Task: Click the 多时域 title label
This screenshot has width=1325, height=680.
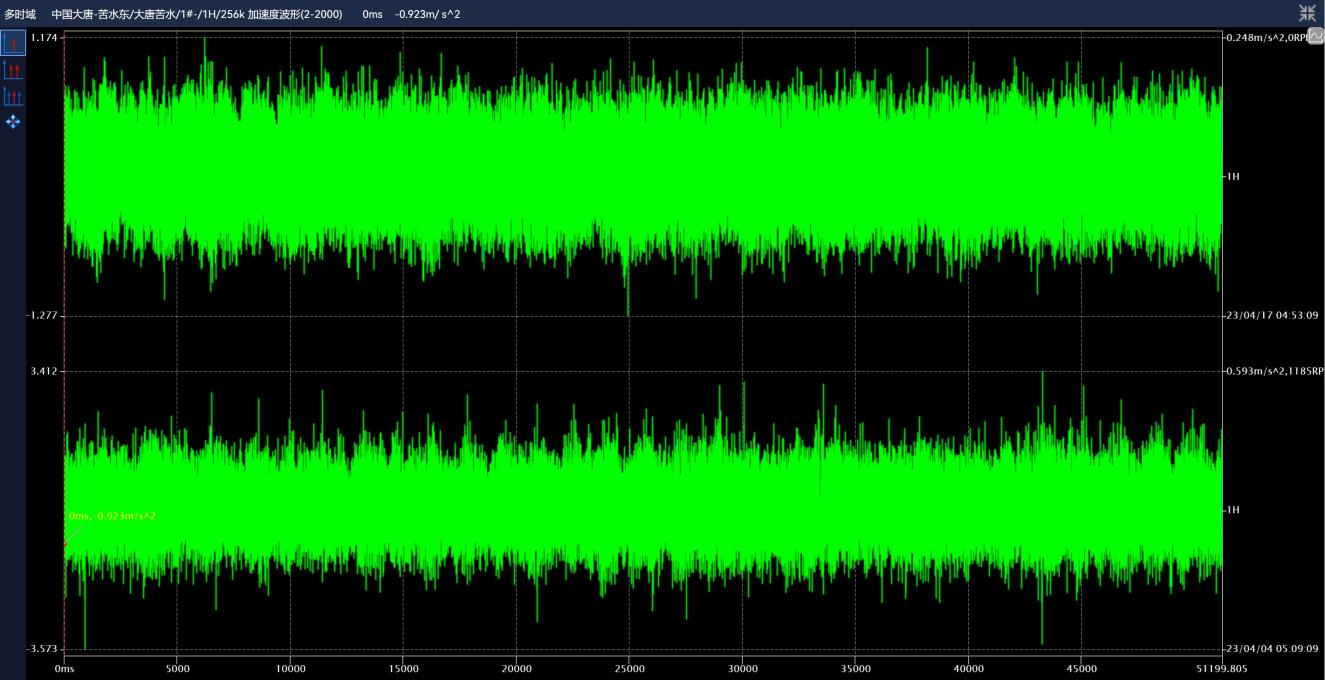Action: click(x=20, y=14)
